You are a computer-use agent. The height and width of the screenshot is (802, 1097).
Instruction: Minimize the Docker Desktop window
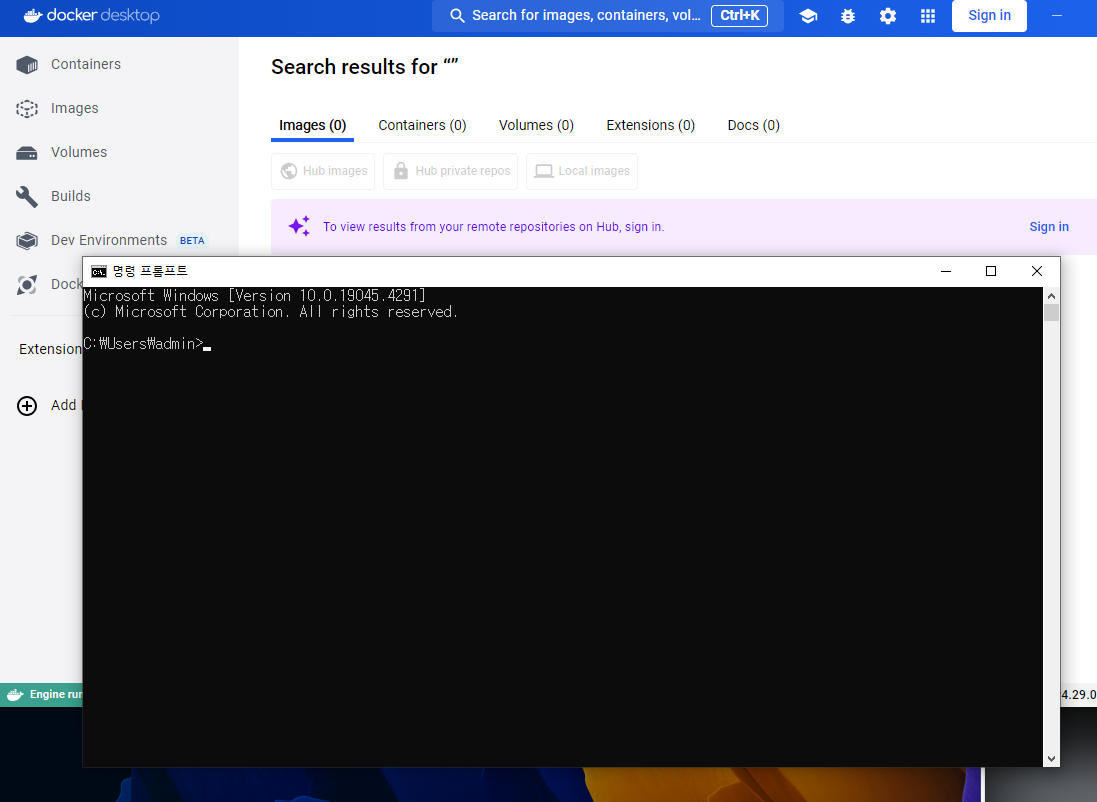pyautogui.click(x=1057, y=15)
